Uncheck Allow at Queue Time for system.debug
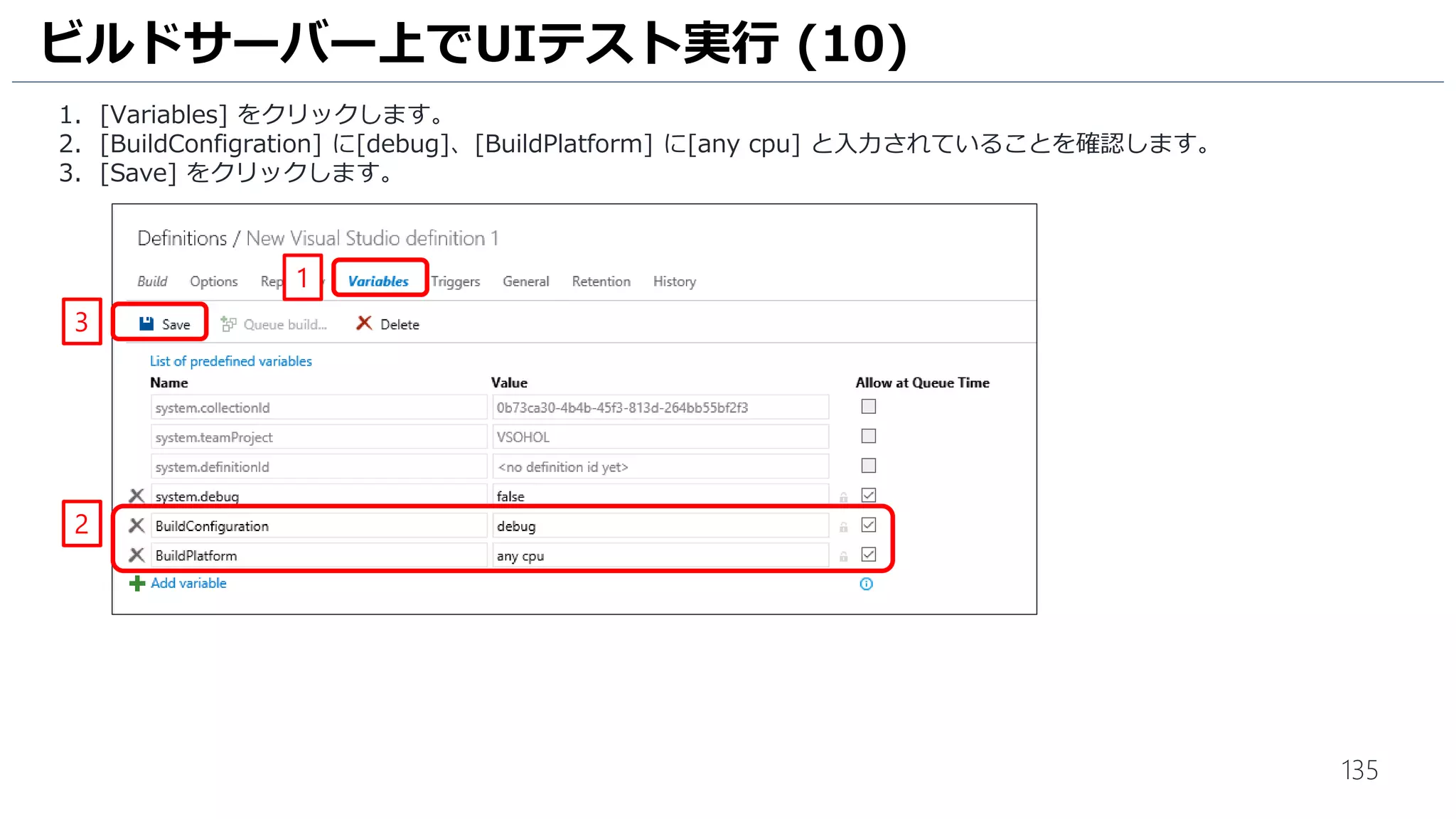1456x819 pixels. pyautogui.click(x=868, y=495)
